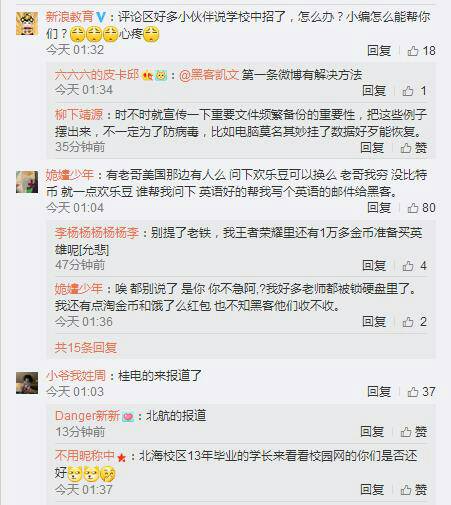Open 新浪教育's avatar thumbnail

[27, 23]
